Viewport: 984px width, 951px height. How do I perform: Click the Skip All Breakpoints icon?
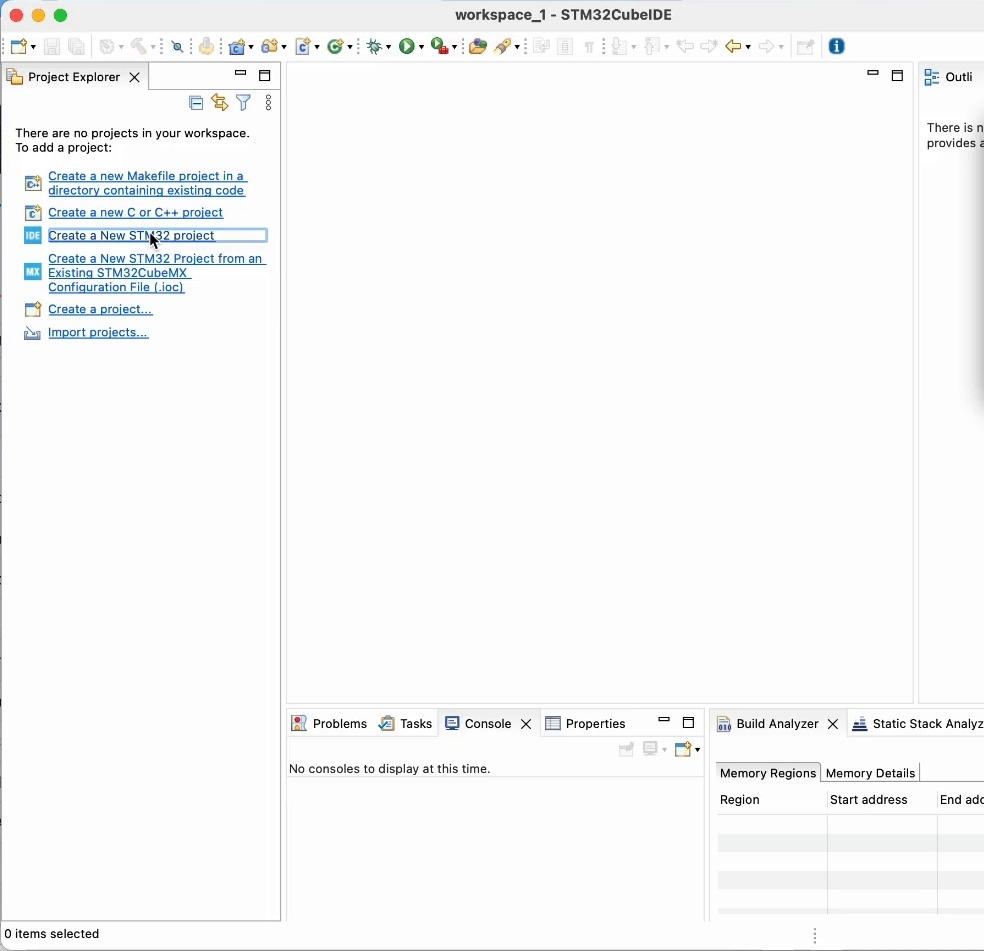[179, 47]
